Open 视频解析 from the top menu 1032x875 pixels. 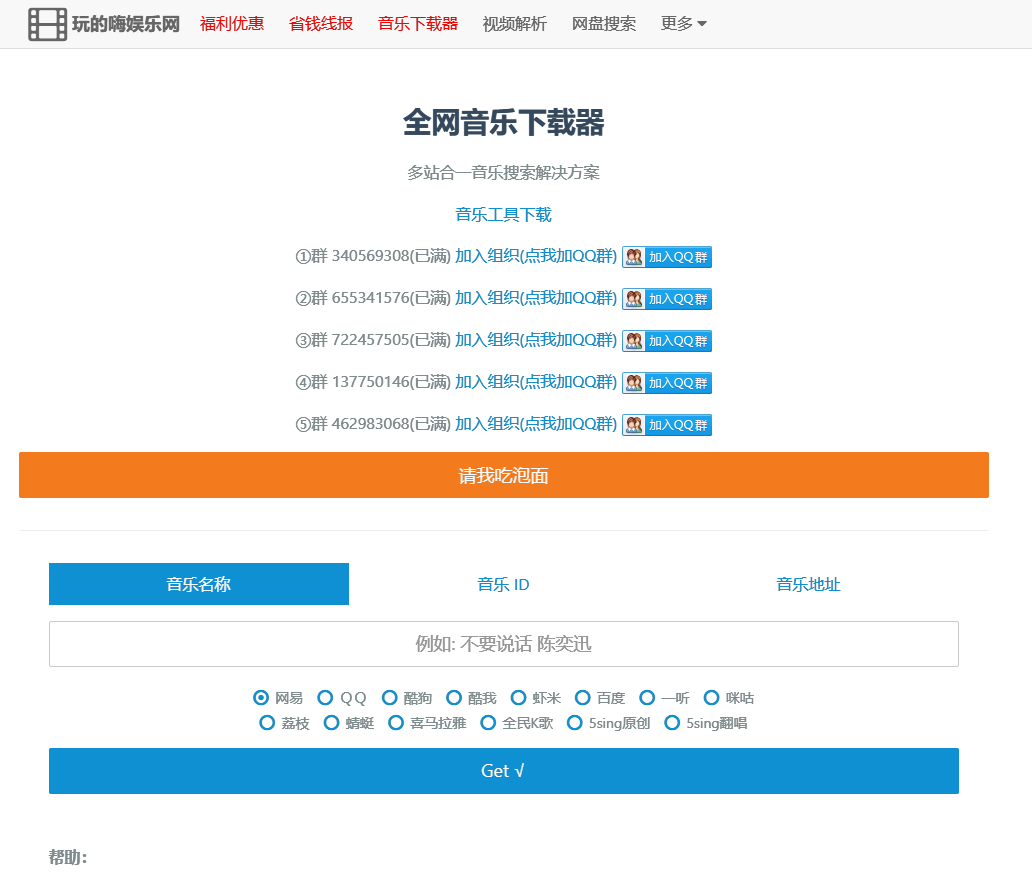[514, 24]
